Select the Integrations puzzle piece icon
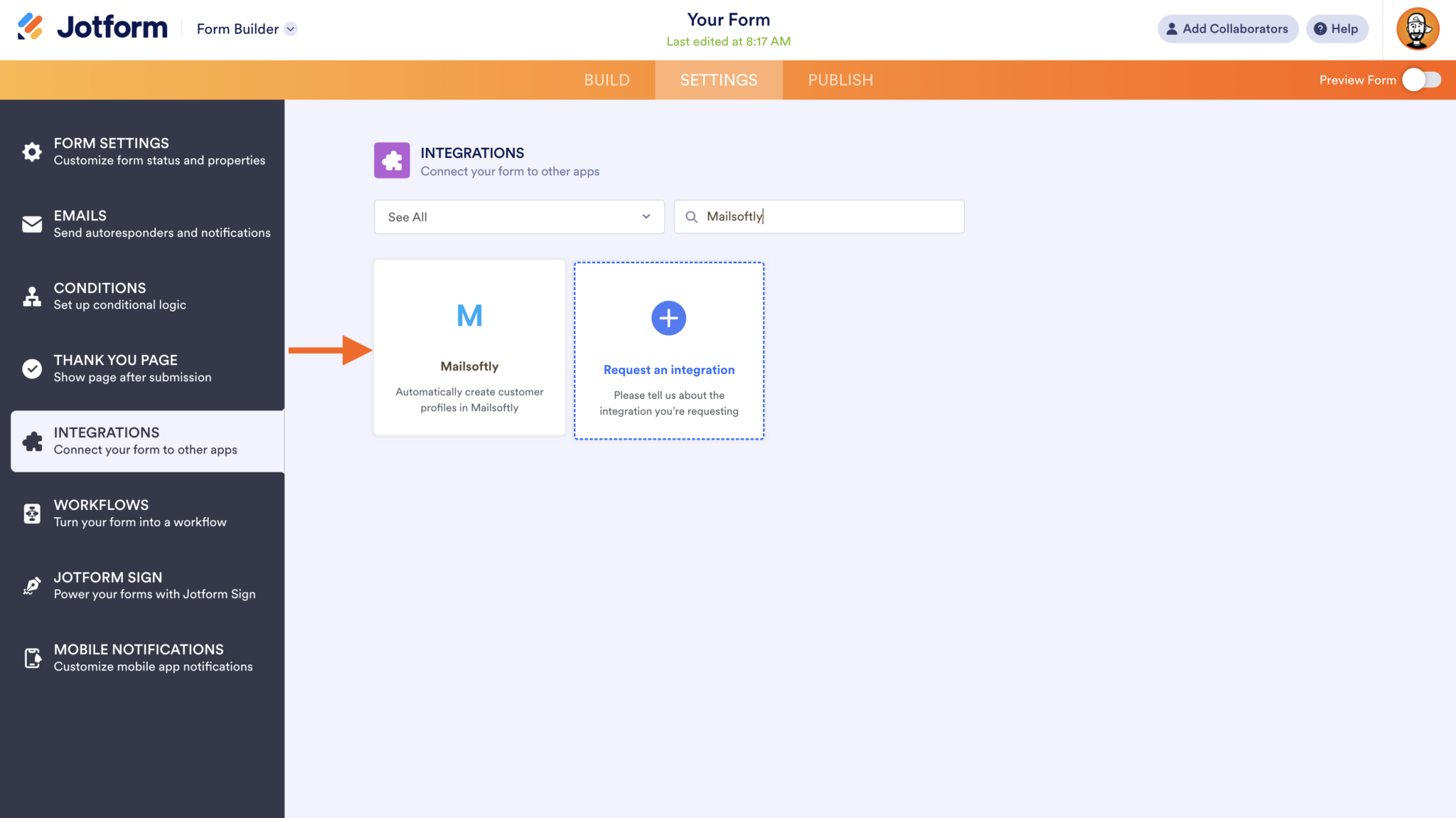1456x818 pixels. [32, 441]
